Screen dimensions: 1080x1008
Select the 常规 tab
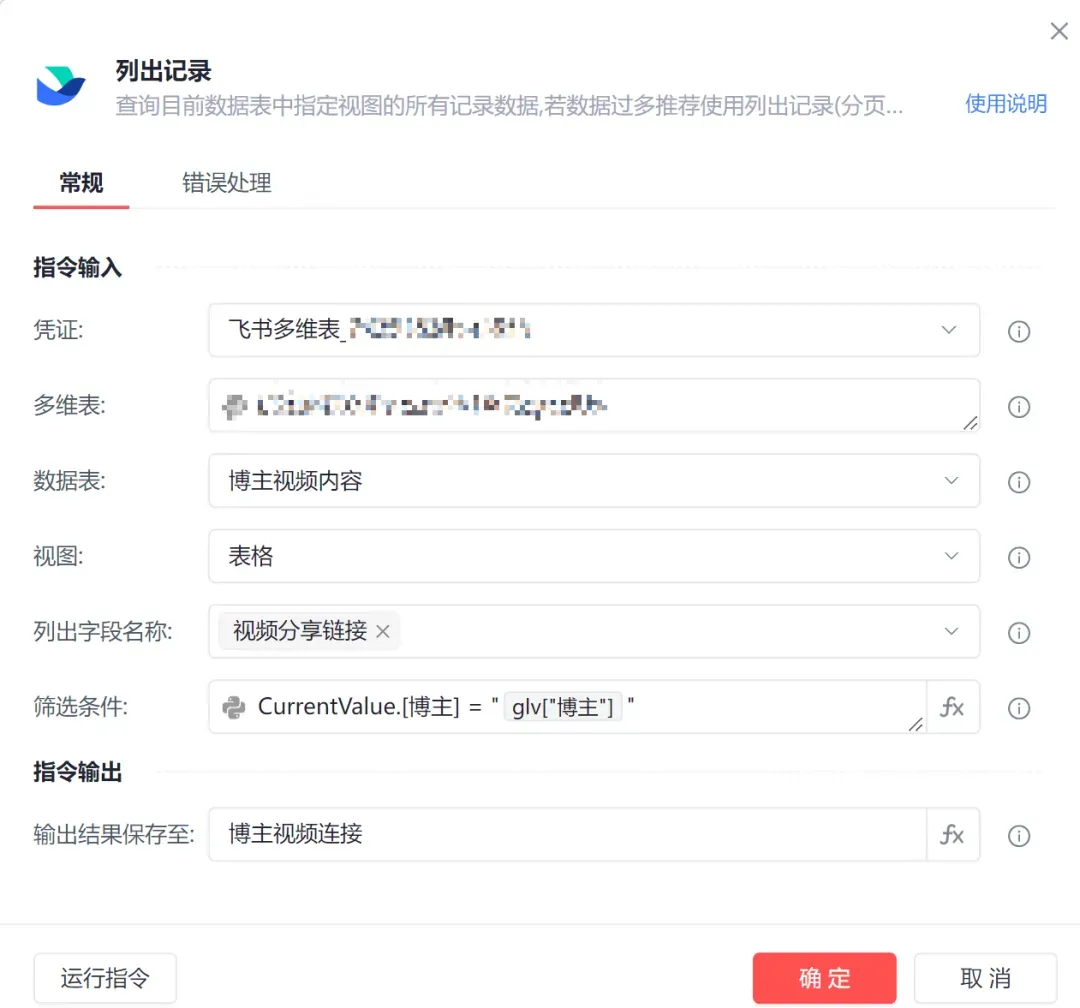(x=81, y=183)
